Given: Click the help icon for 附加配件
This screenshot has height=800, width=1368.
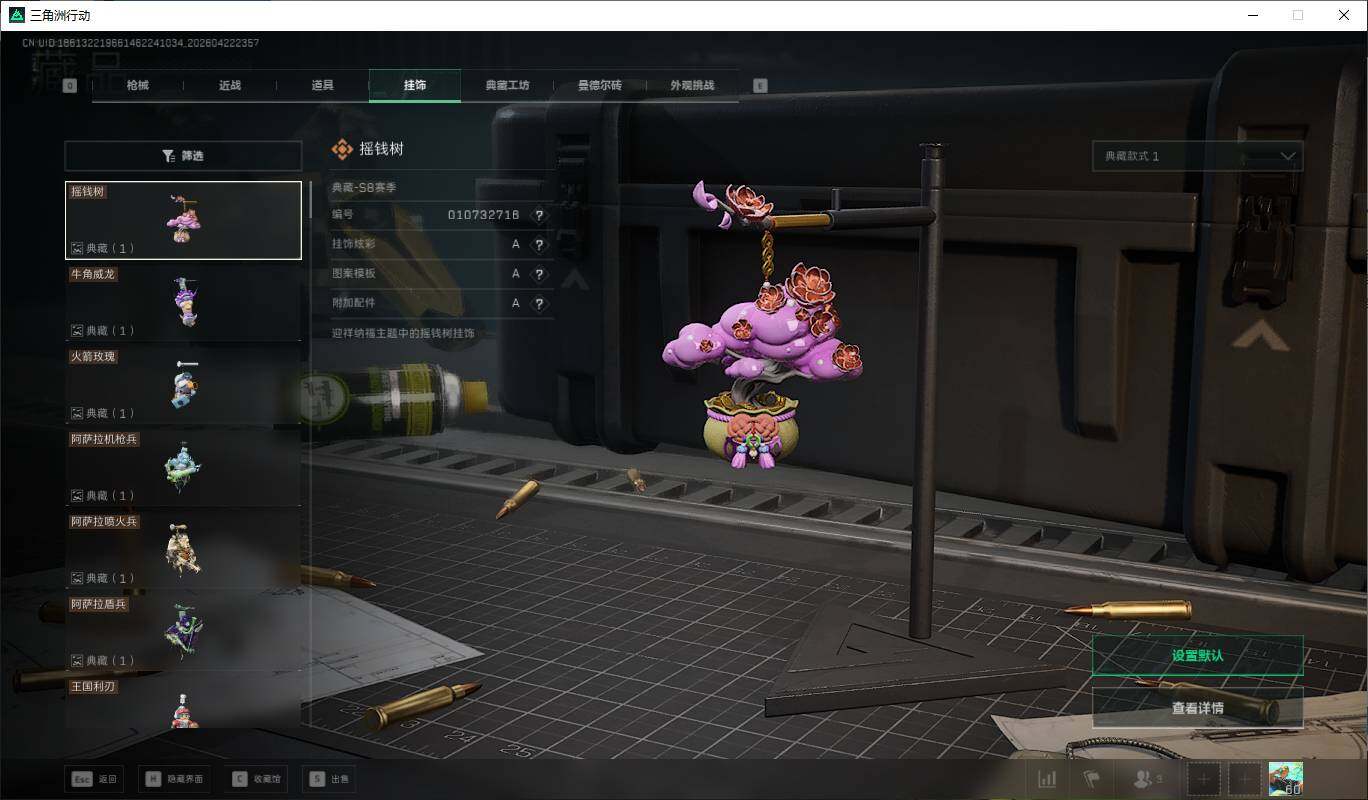Looking at the screenshot, I should click(539, 303).
